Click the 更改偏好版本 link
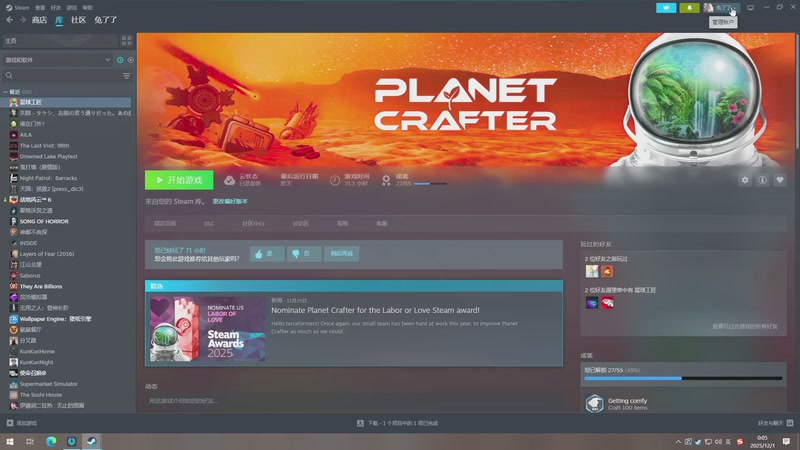800x450 pixels. (x=230, y=202)
